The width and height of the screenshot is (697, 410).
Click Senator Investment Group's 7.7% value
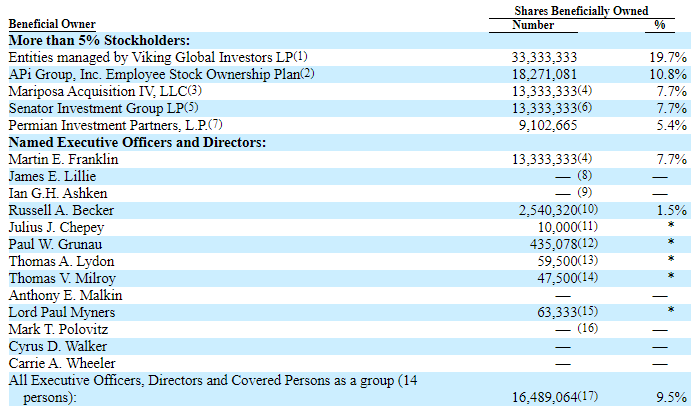click(672, 109)
